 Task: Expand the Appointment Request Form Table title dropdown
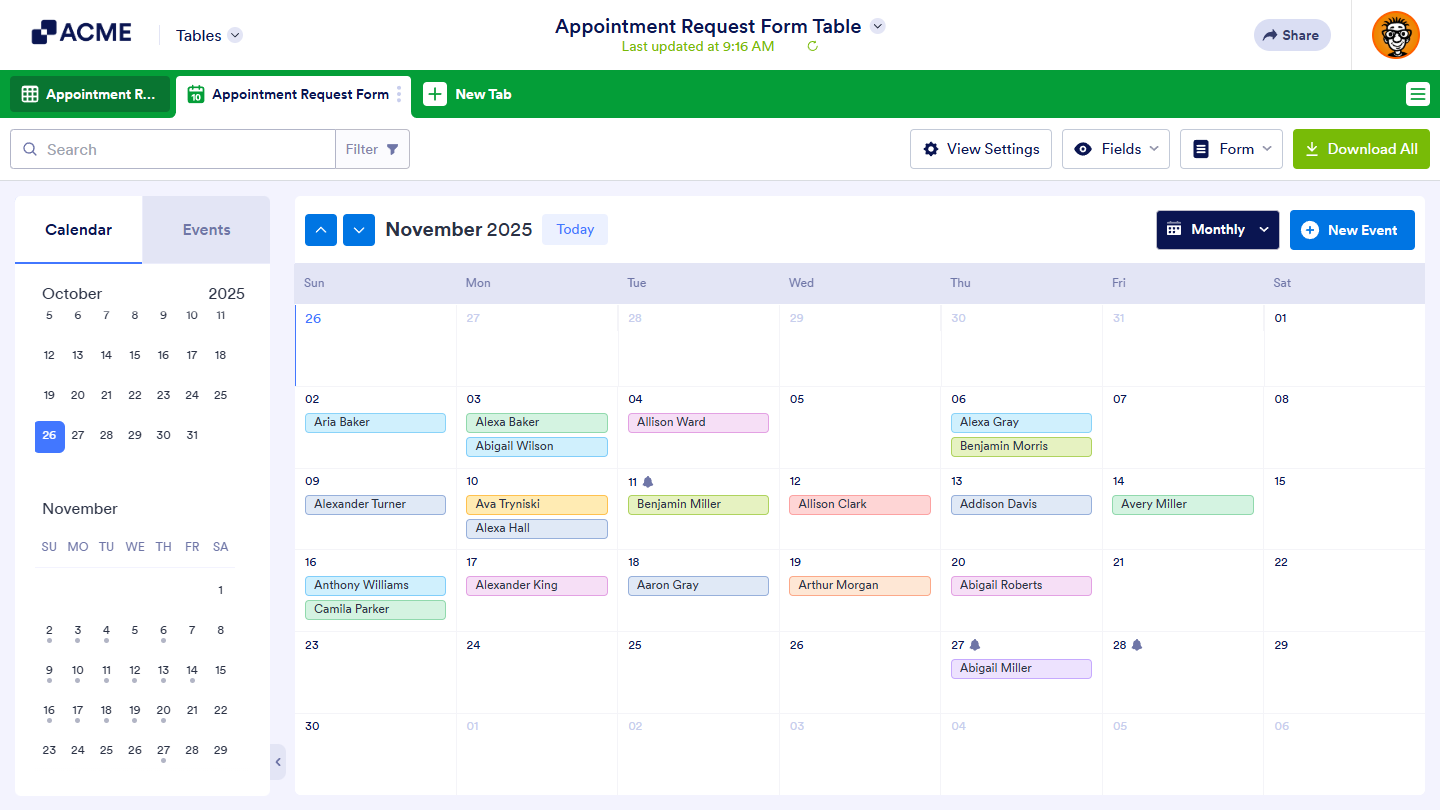click(878, 26)
